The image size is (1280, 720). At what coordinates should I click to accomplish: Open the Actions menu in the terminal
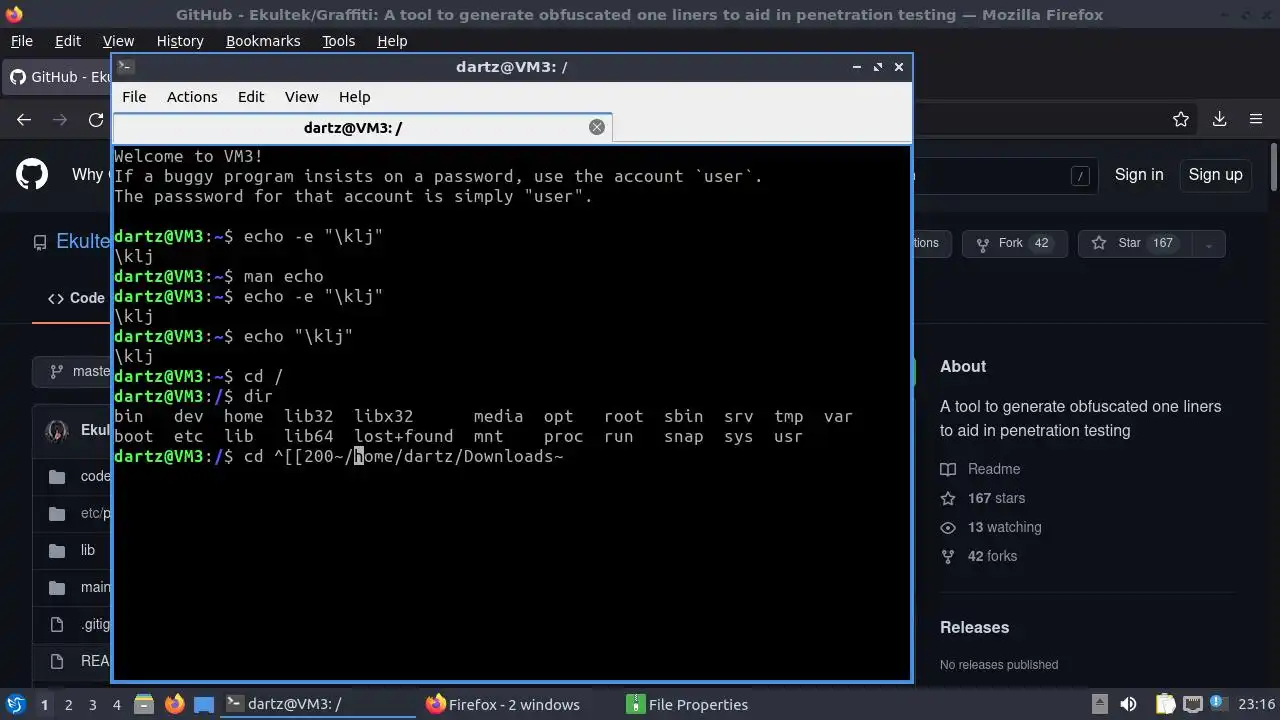pyautogui.click(x=192, y=97)
